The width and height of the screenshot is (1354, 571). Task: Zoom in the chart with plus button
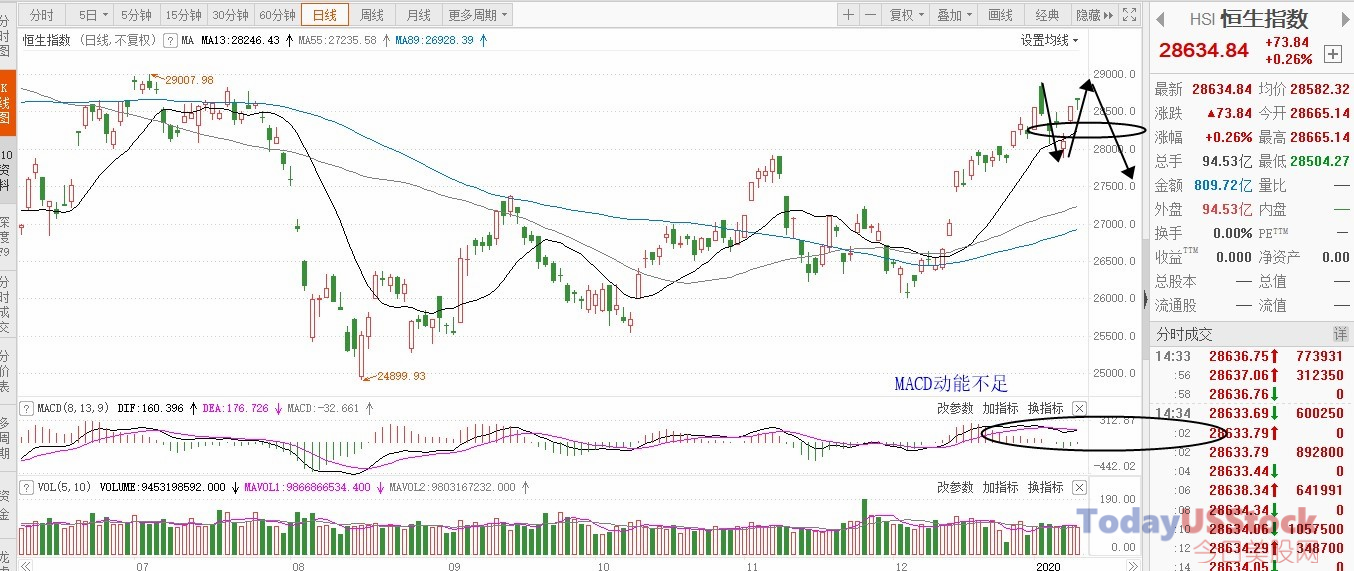(x=848, y=15)
